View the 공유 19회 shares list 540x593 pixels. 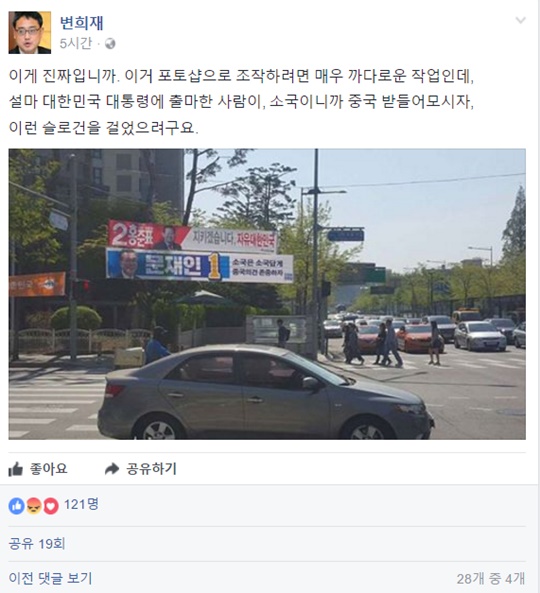click(37, 544)
